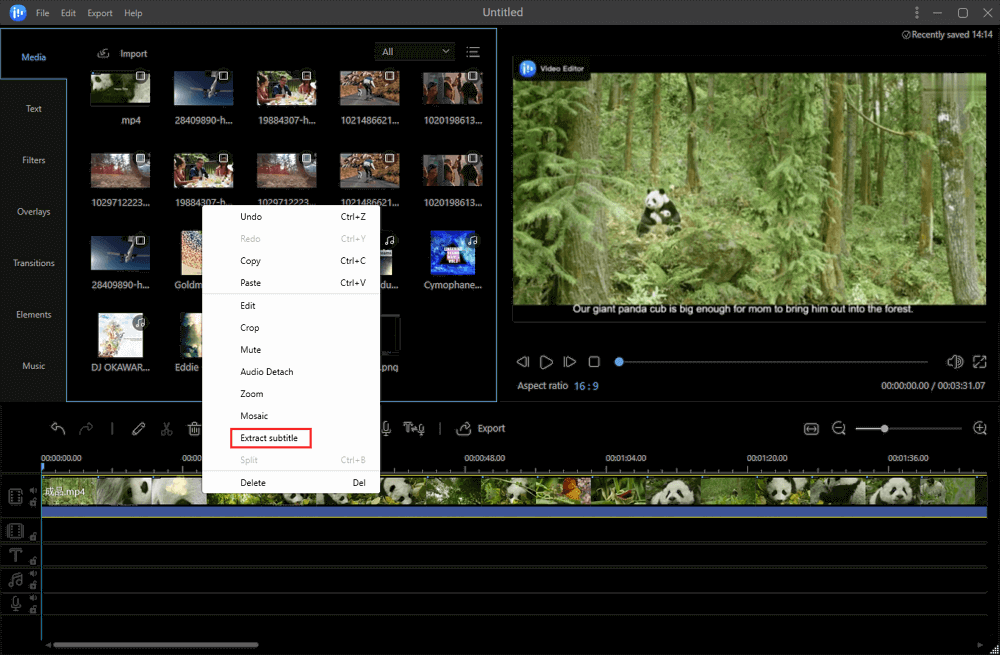Click the fit-to-timeline icon
Viewport: 1000px width, 655px height.
(811, 428)
